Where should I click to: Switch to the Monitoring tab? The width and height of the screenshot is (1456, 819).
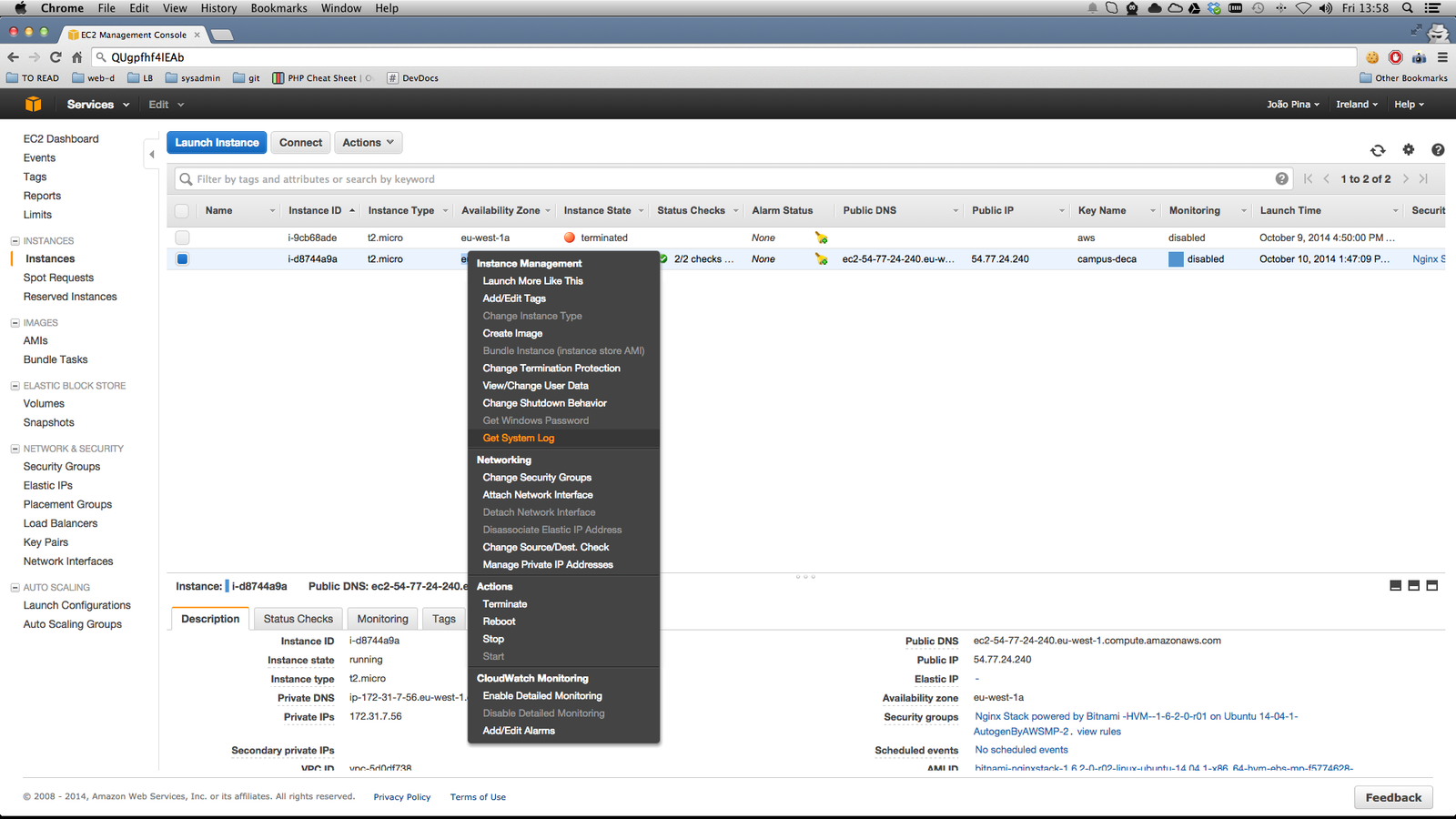(382, 619)
